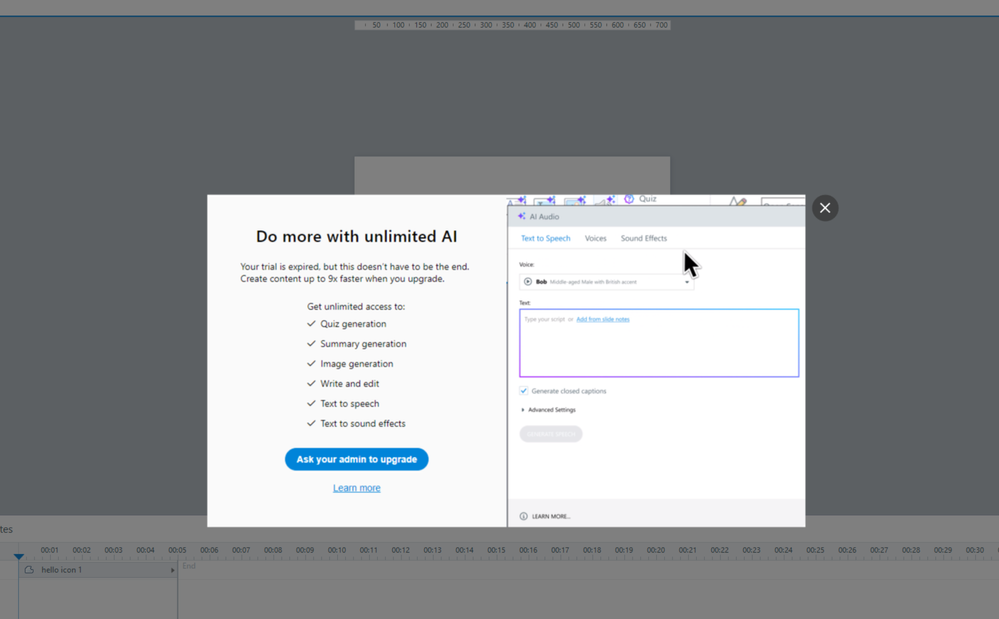
Task: Switch to the Voices tab
Action: click(596, 238)
